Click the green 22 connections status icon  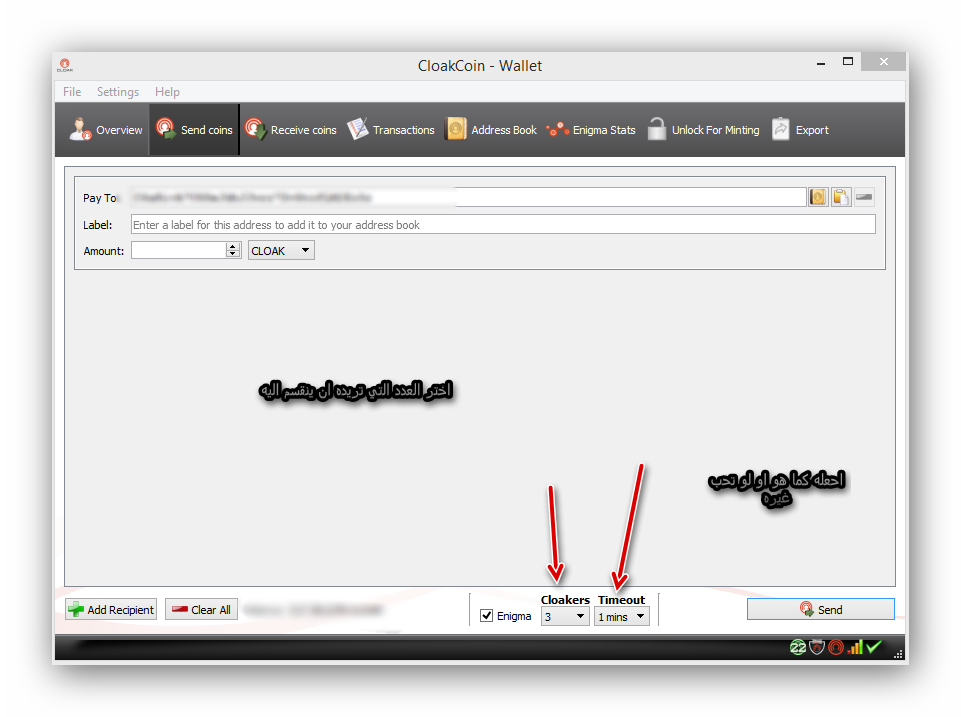click(798, 647)
